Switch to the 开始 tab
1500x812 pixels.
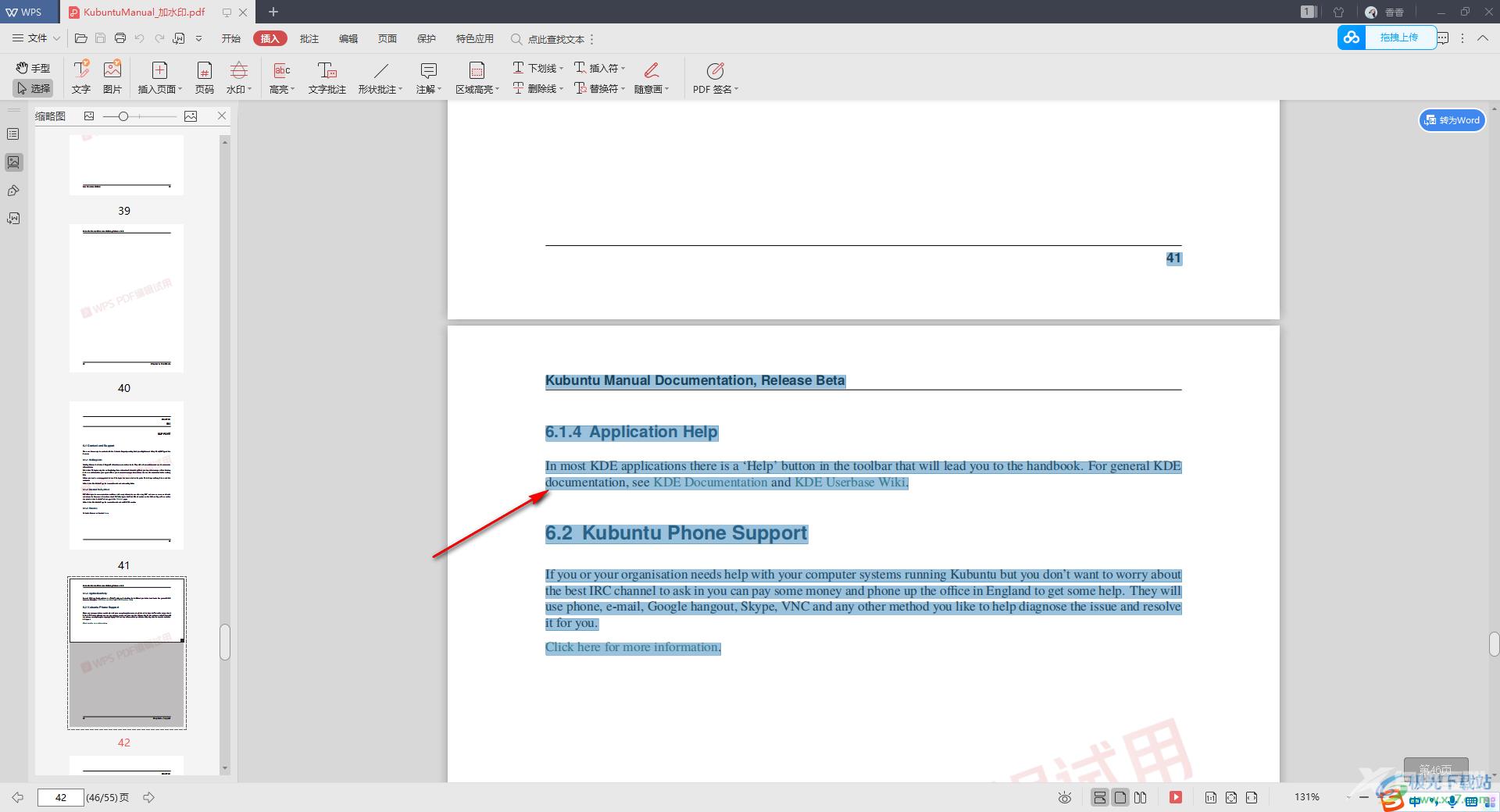coord(231,38)
